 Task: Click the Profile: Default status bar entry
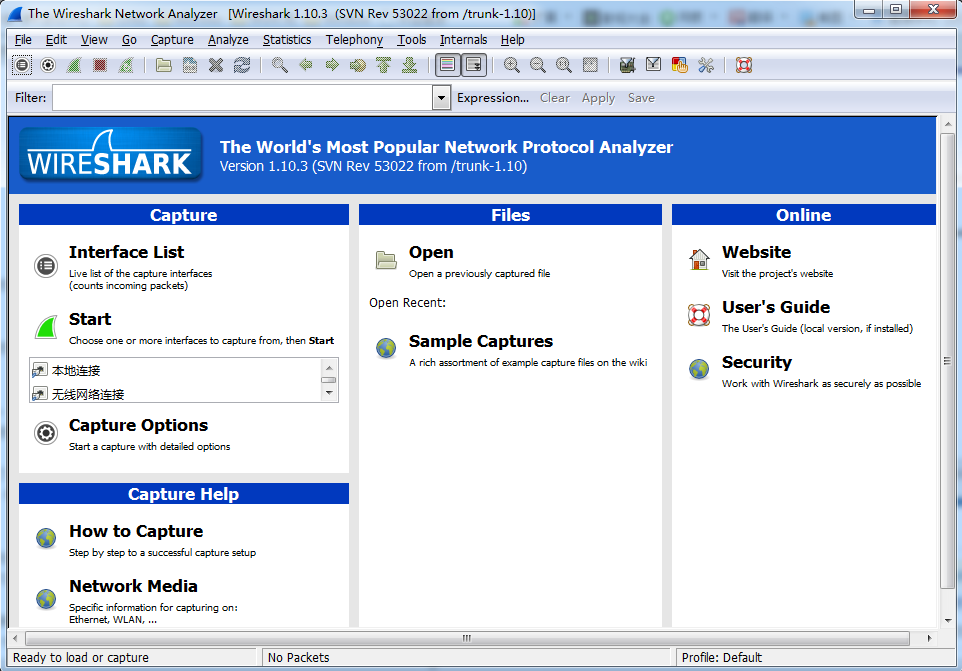[x=722, y=658]
